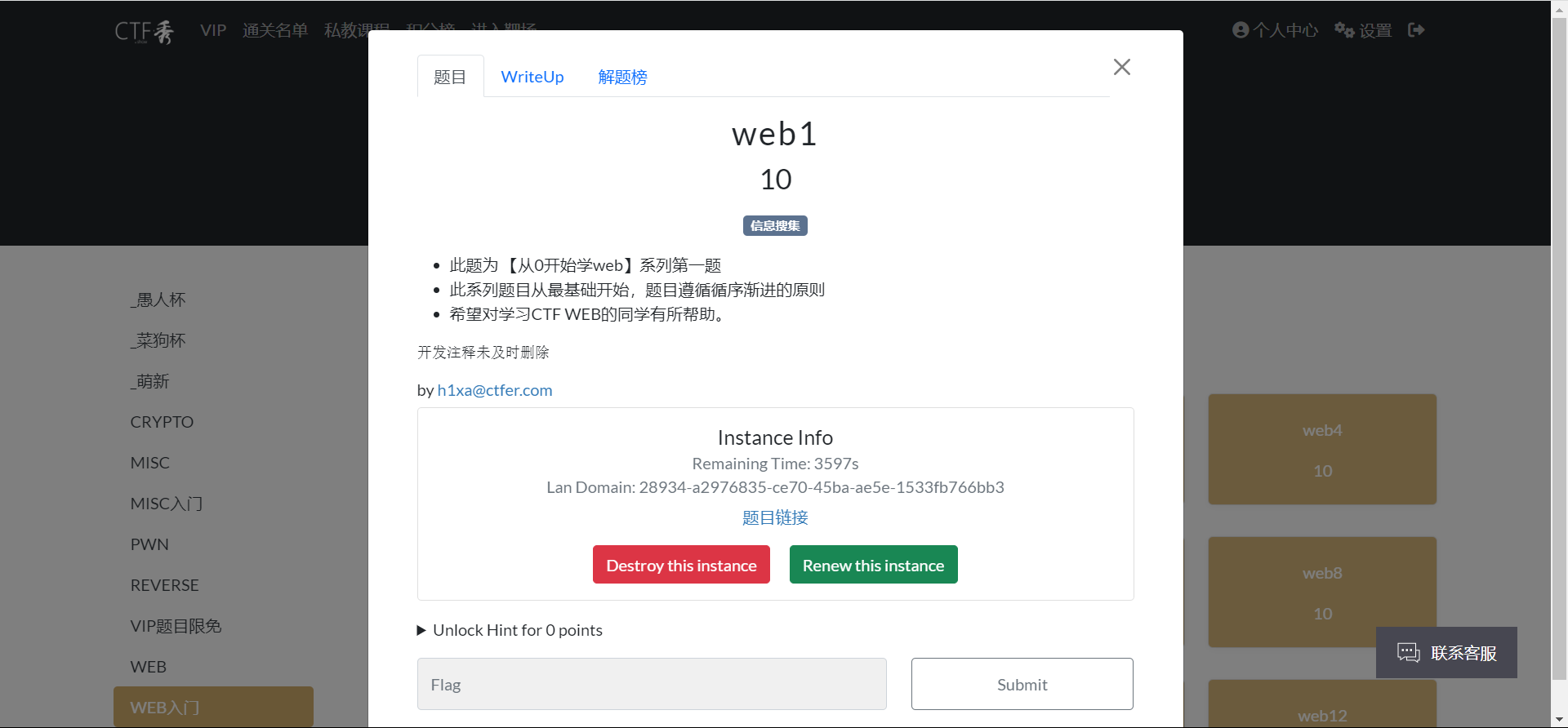Screen dimensions: 1568x728
Task: Open the web12 challenge card
Action: coord(1322,704)
